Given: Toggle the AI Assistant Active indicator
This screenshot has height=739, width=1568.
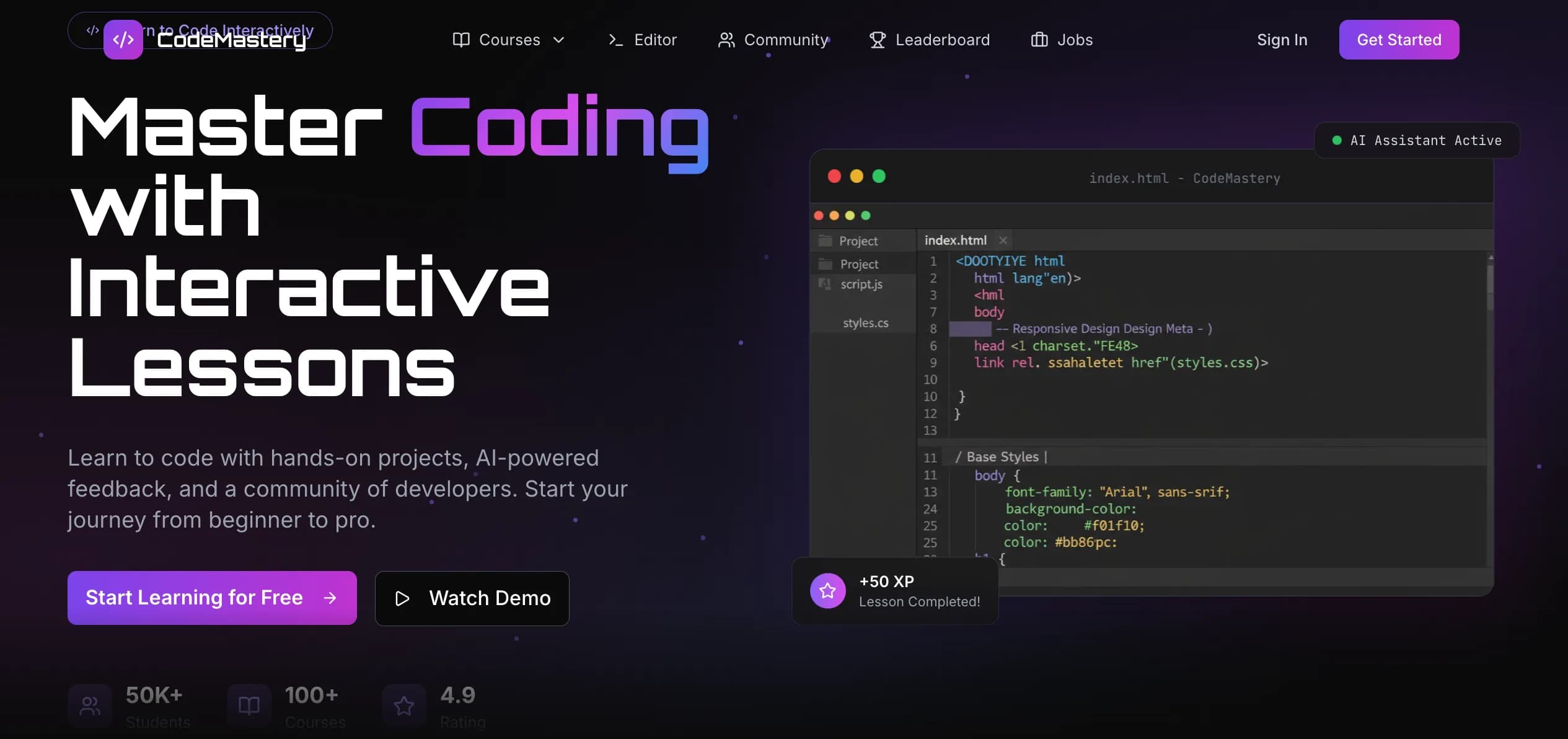Looking at the screenshot, I should 1417,140.
